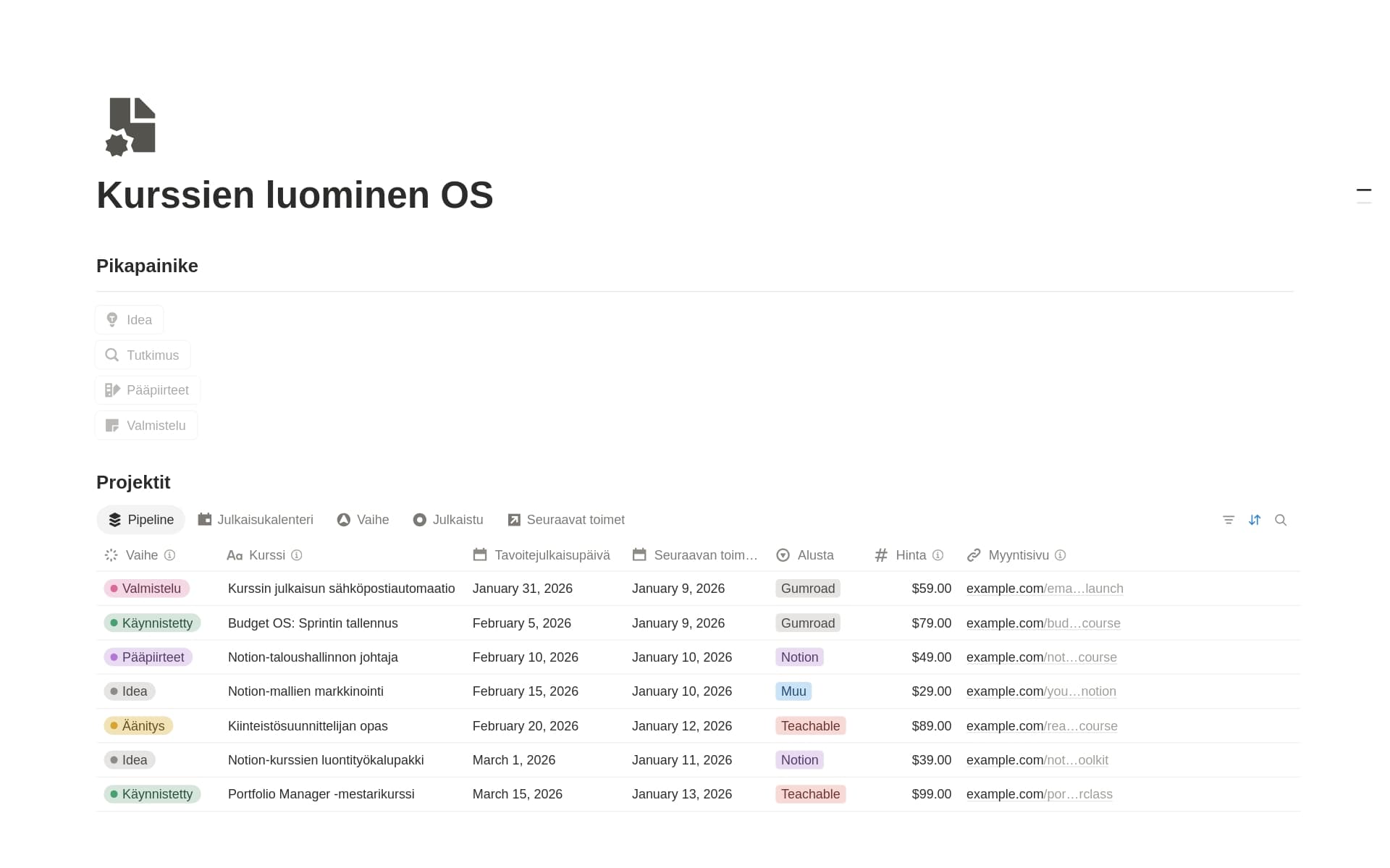The image size is (1390, 868).
Task: Click info icon beside Kurssi column
Action: click(296, 555)
